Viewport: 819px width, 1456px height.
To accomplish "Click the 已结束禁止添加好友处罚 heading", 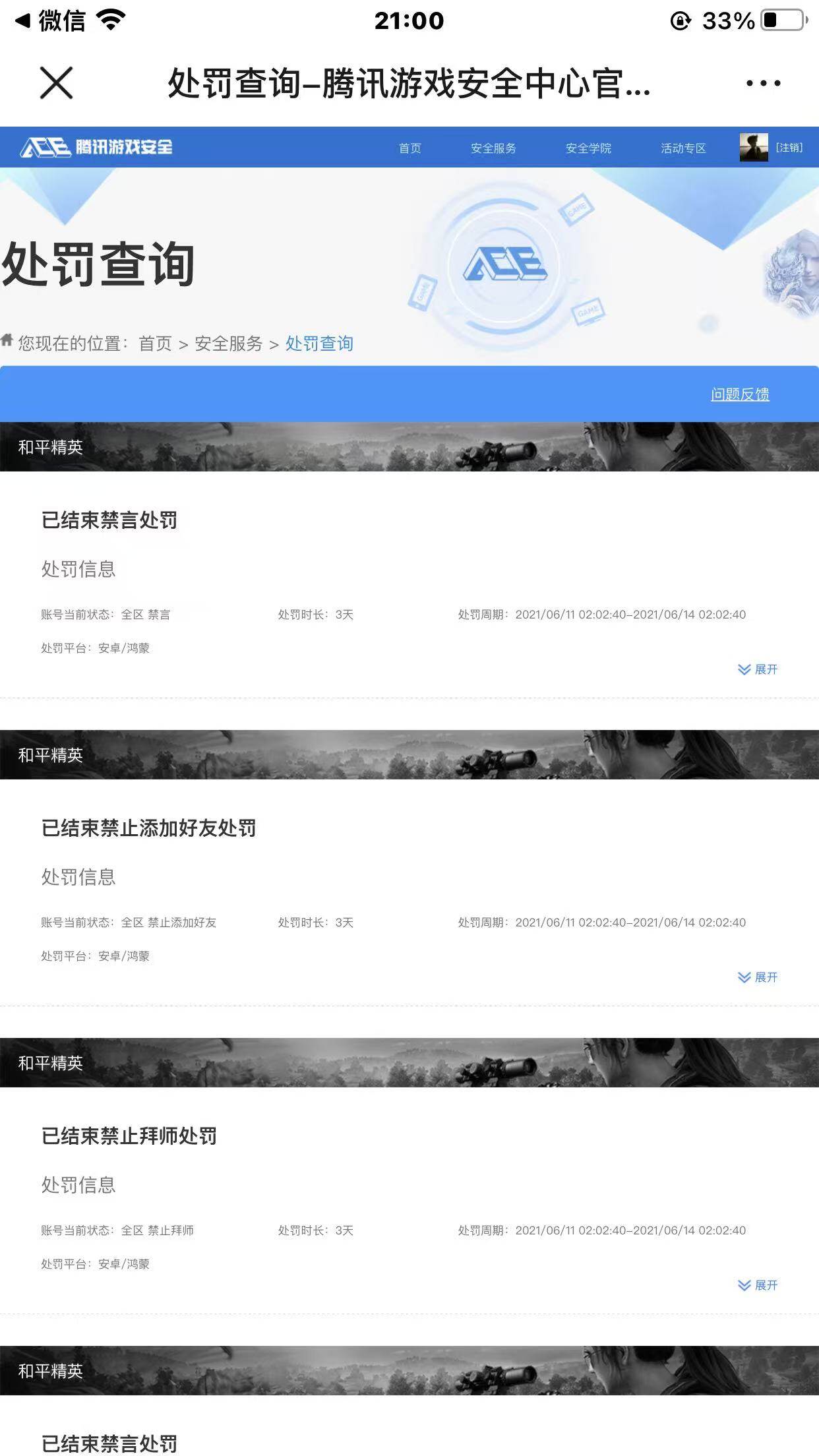I will (148, 828).
